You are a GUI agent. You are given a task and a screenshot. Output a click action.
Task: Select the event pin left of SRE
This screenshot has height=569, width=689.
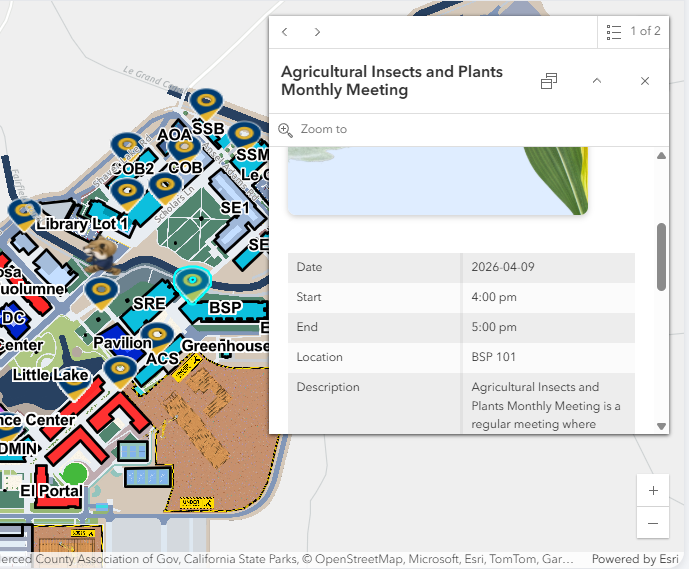click(x=102, y=294)
